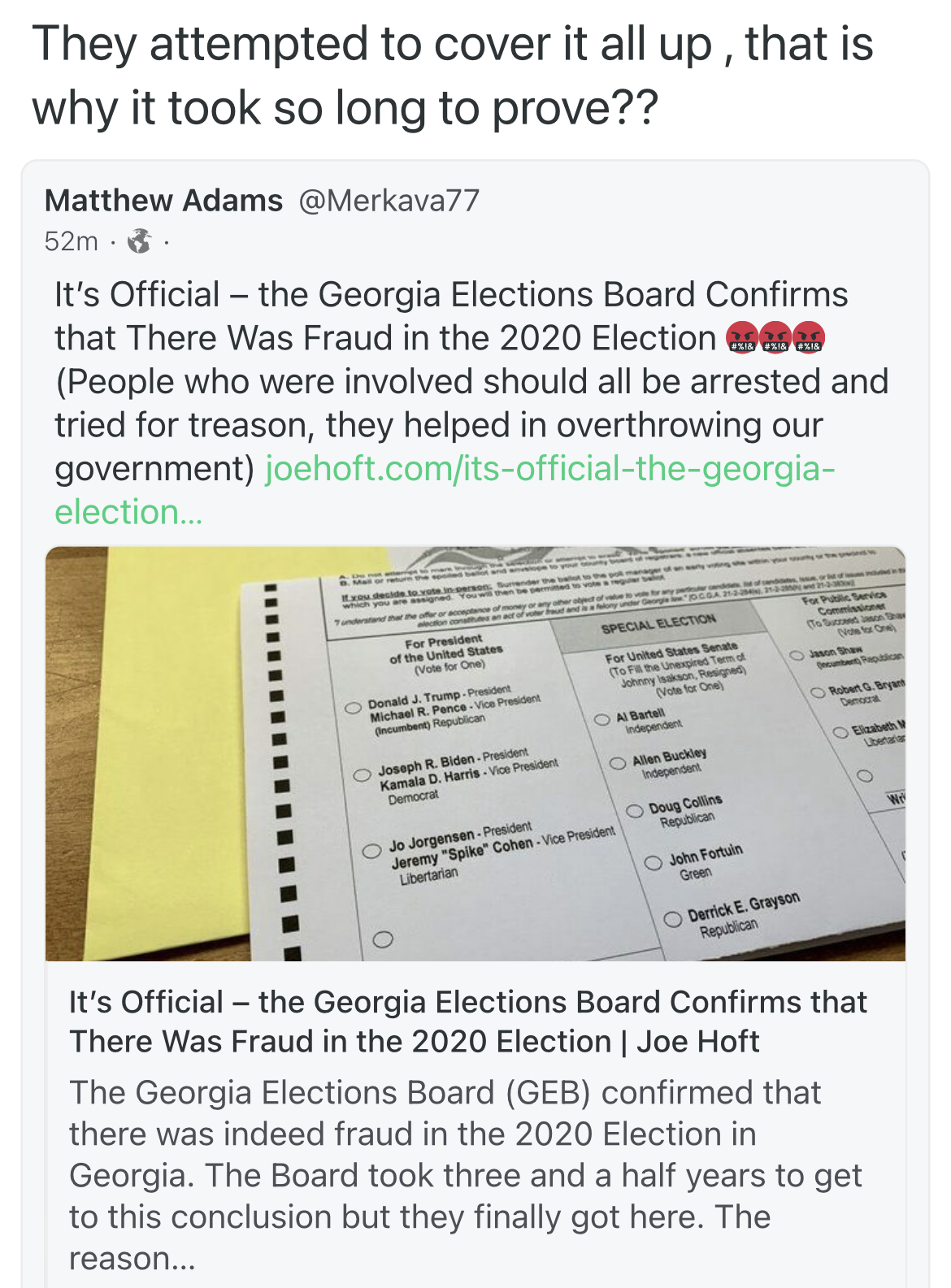Mark the oval next to Al Bartell
951x1288 pixels.
[601, 720]
